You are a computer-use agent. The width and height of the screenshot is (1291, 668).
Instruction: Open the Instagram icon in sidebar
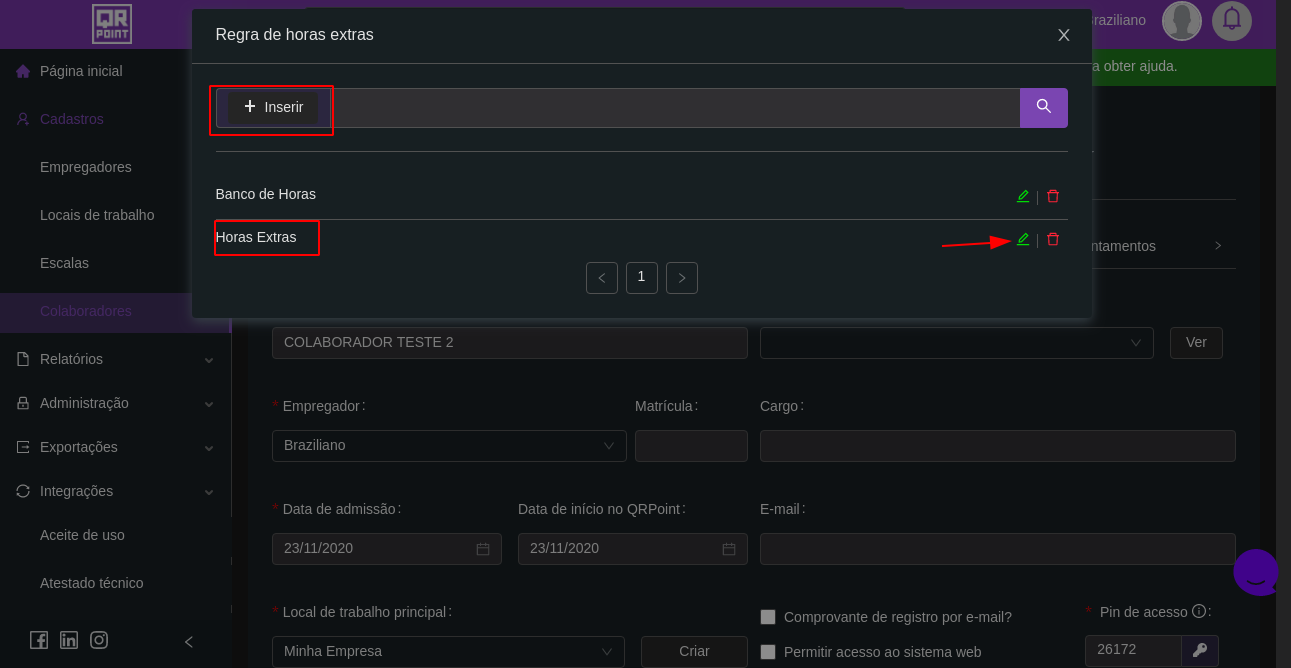pos(99,640)
